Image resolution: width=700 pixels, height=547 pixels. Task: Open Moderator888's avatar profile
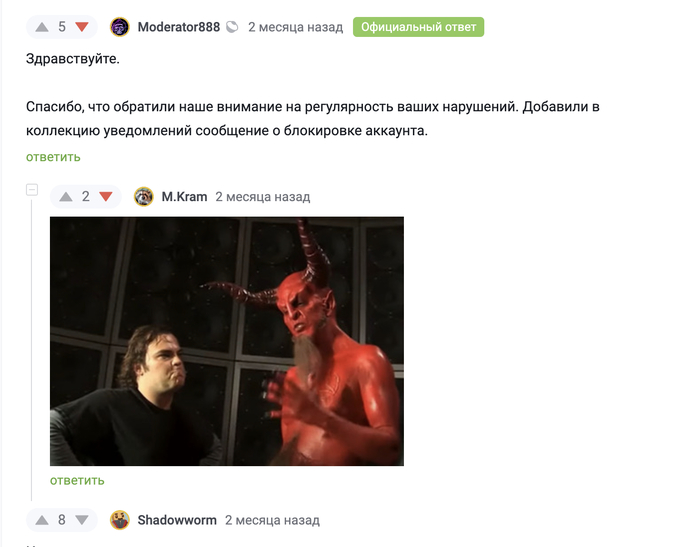point(120,27)
